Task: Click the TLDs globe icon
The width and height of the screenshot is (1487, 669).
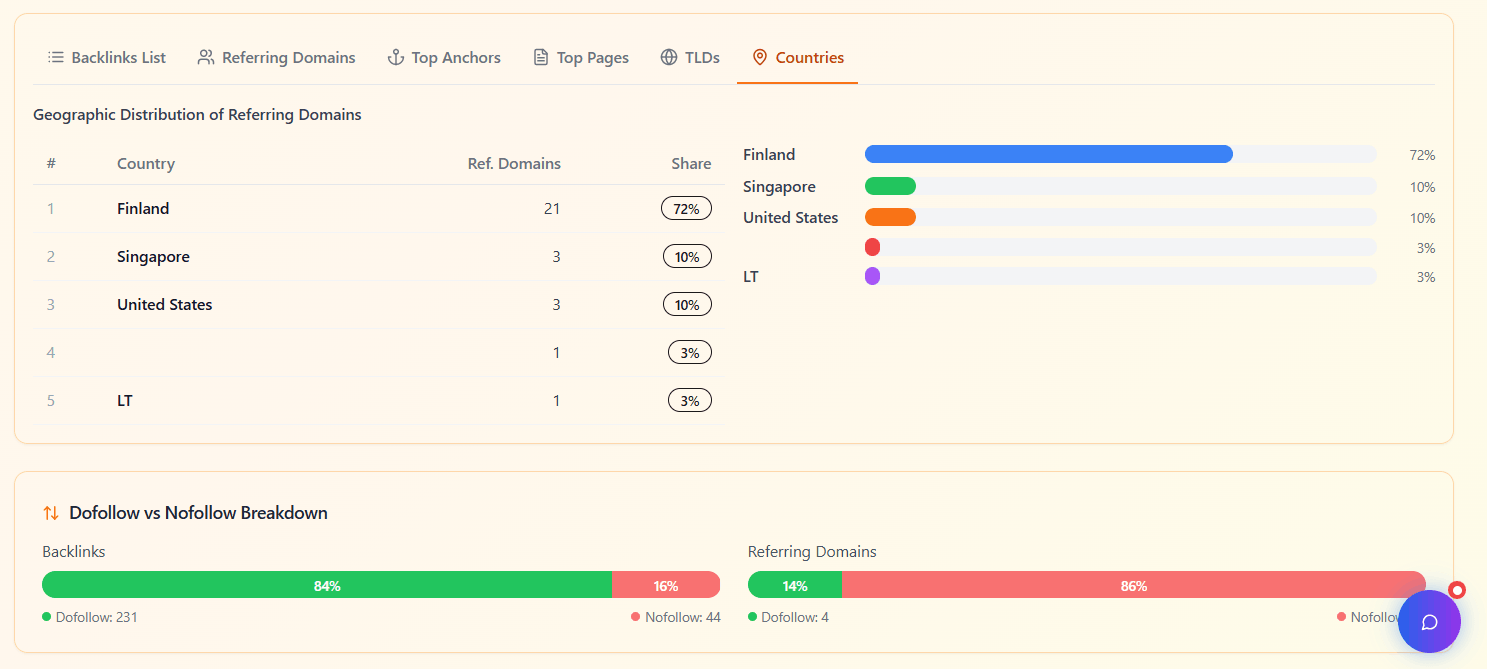Action: click(x=669, y=58)
